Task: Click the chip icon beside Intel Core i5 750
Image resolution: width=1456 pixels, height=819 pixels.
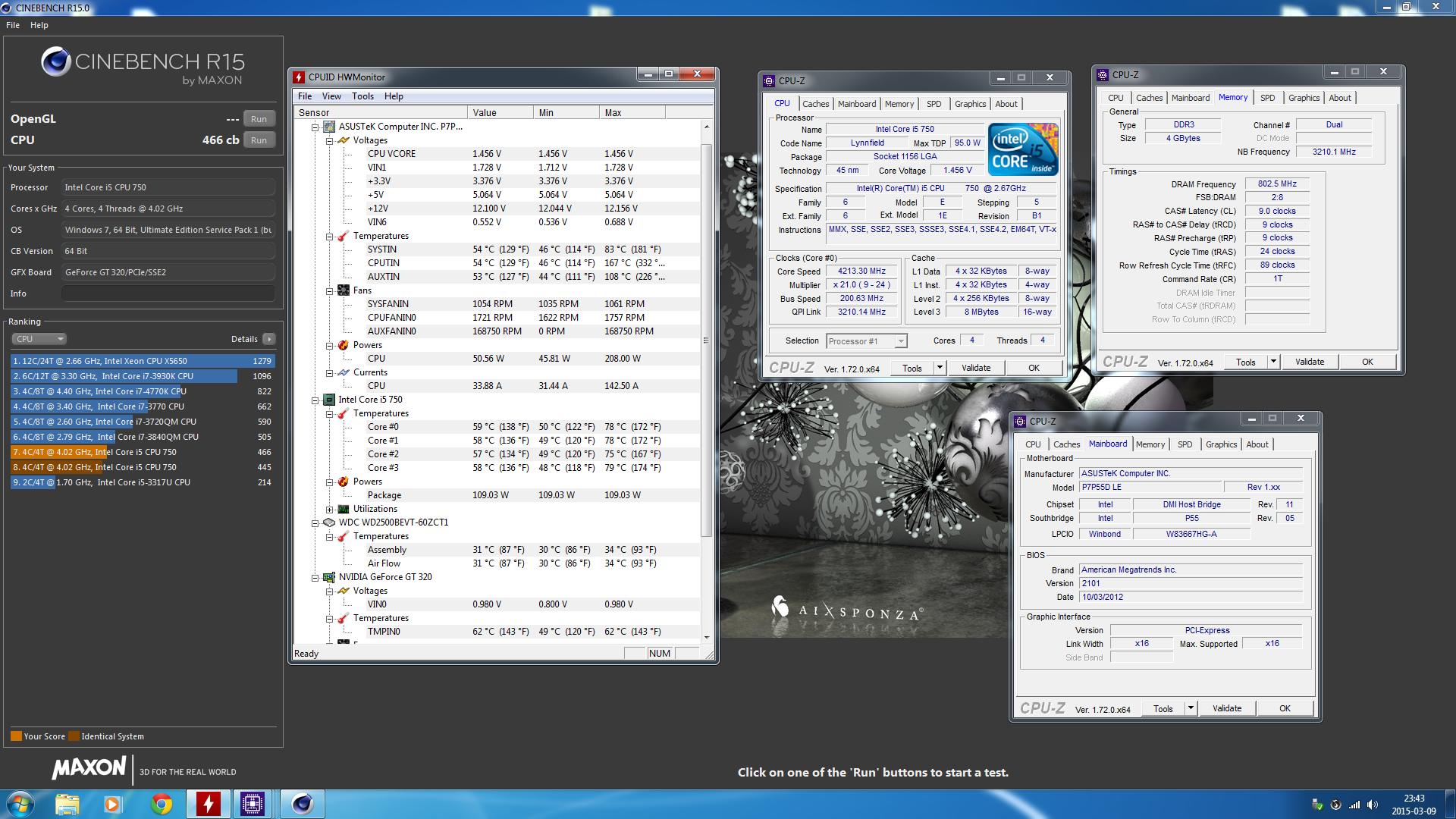Action: click(329, 400)
